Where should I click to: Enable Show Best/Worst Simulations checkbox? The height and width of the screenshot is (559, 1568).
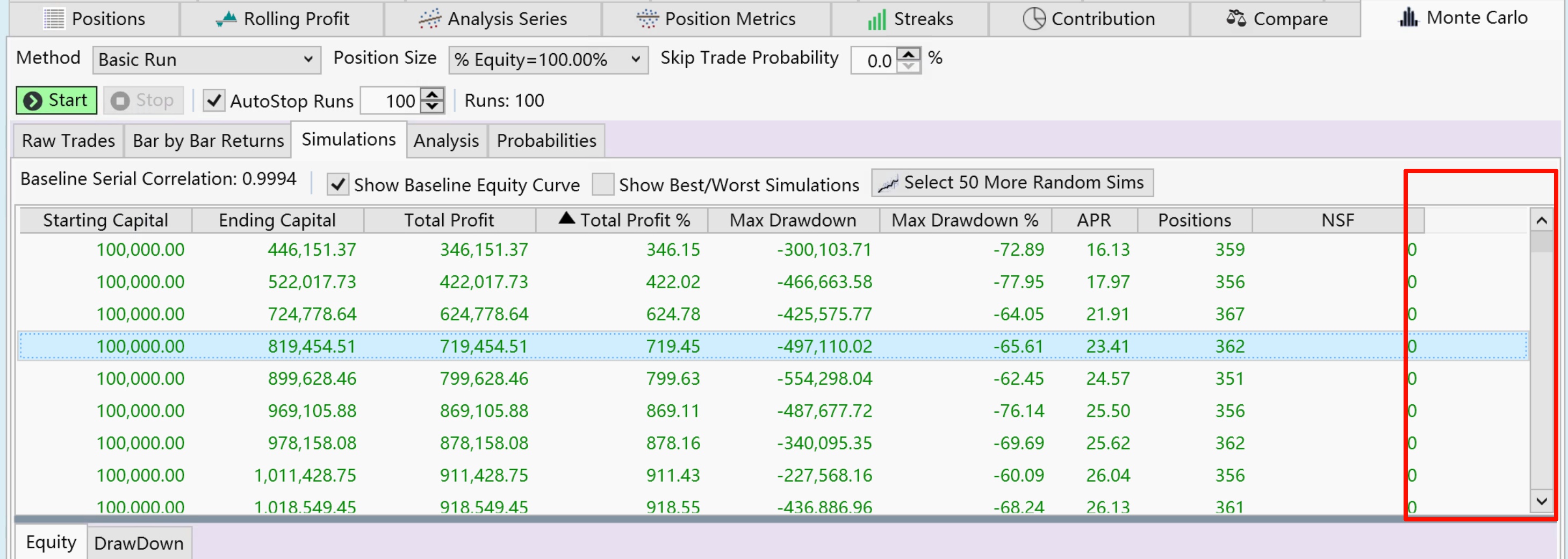pos(602,184)
